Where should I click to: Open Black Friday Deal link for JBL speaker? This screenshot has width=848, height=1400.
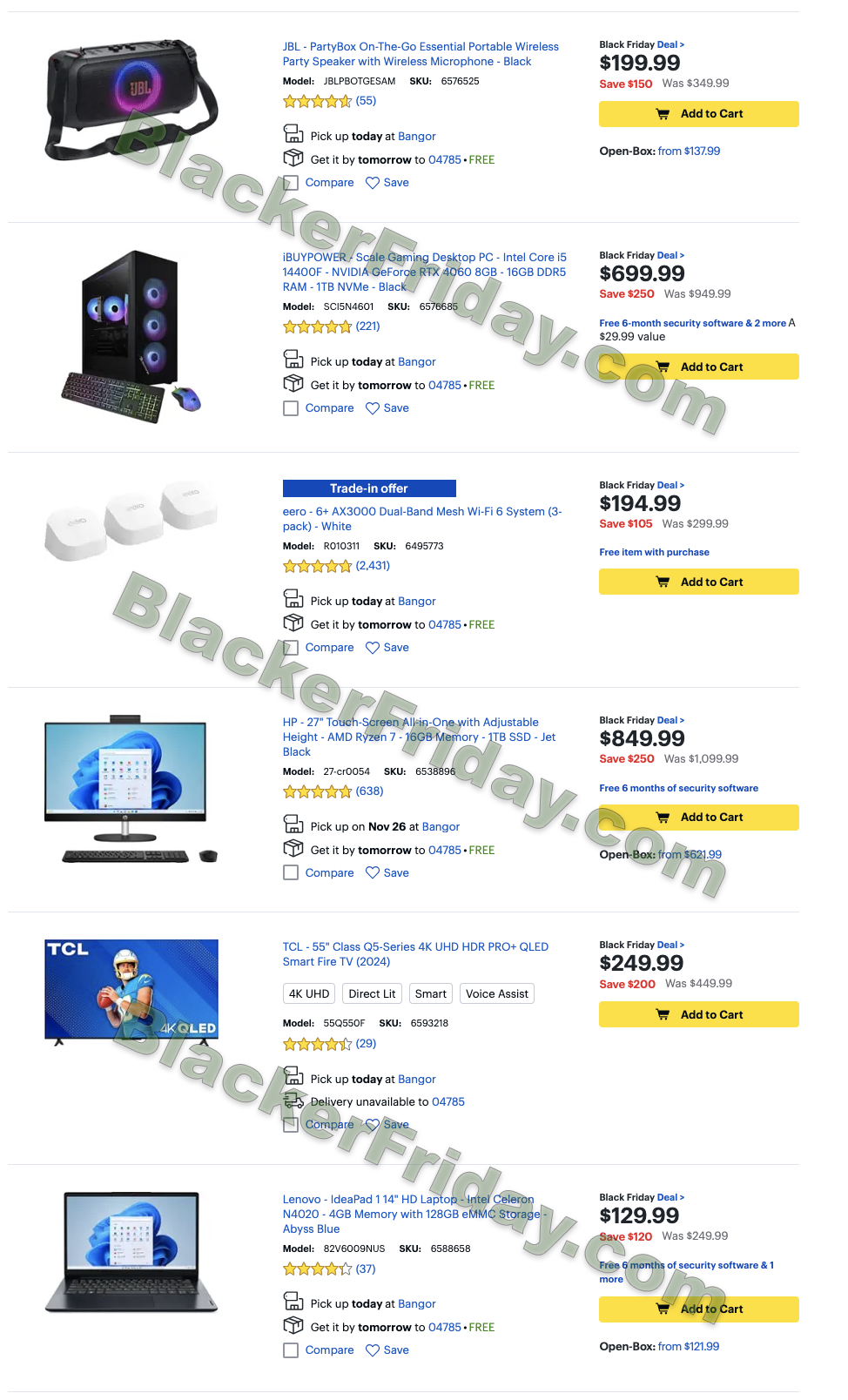click(670, 44)
